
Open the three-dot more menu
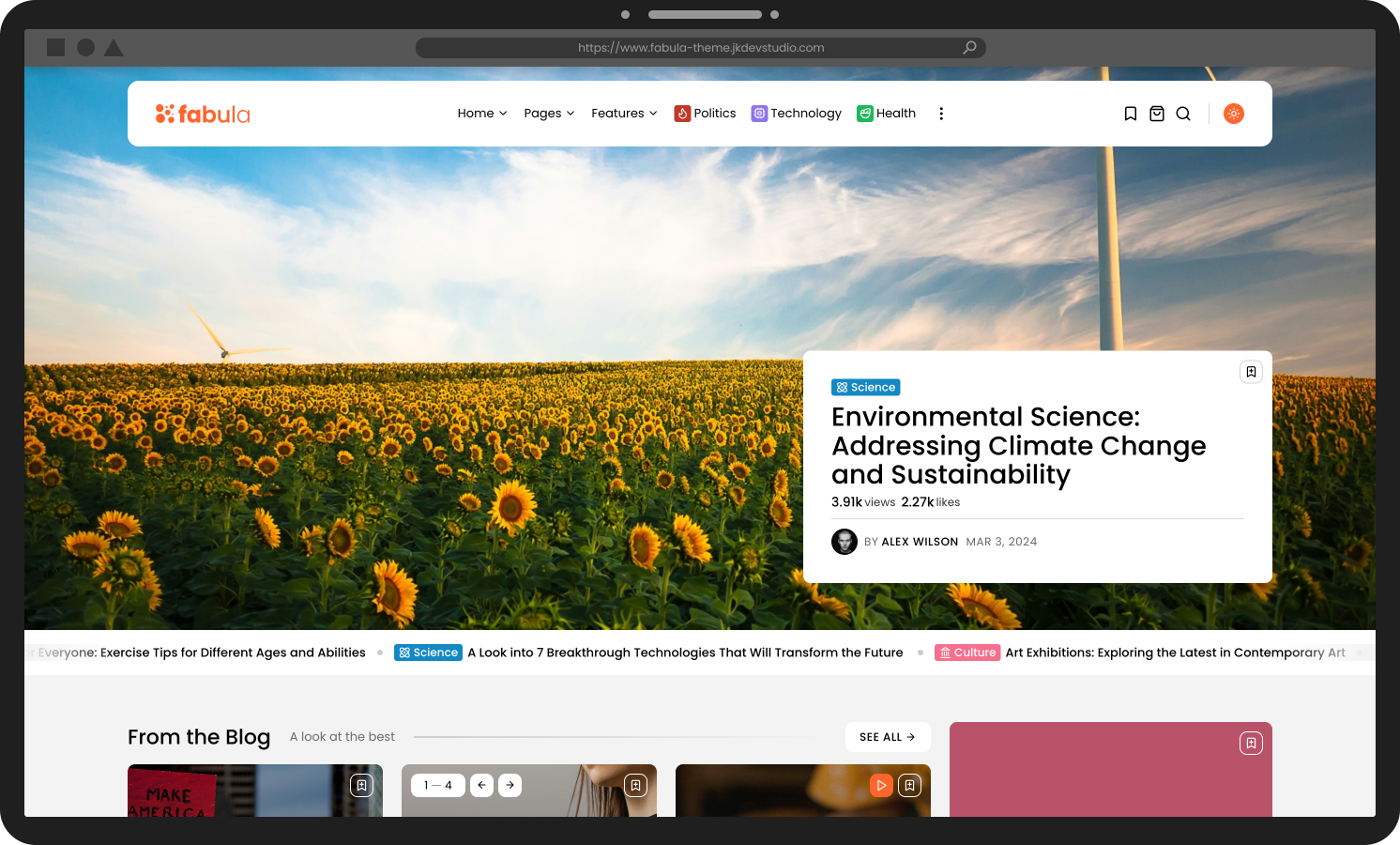(x=941, y=114)
